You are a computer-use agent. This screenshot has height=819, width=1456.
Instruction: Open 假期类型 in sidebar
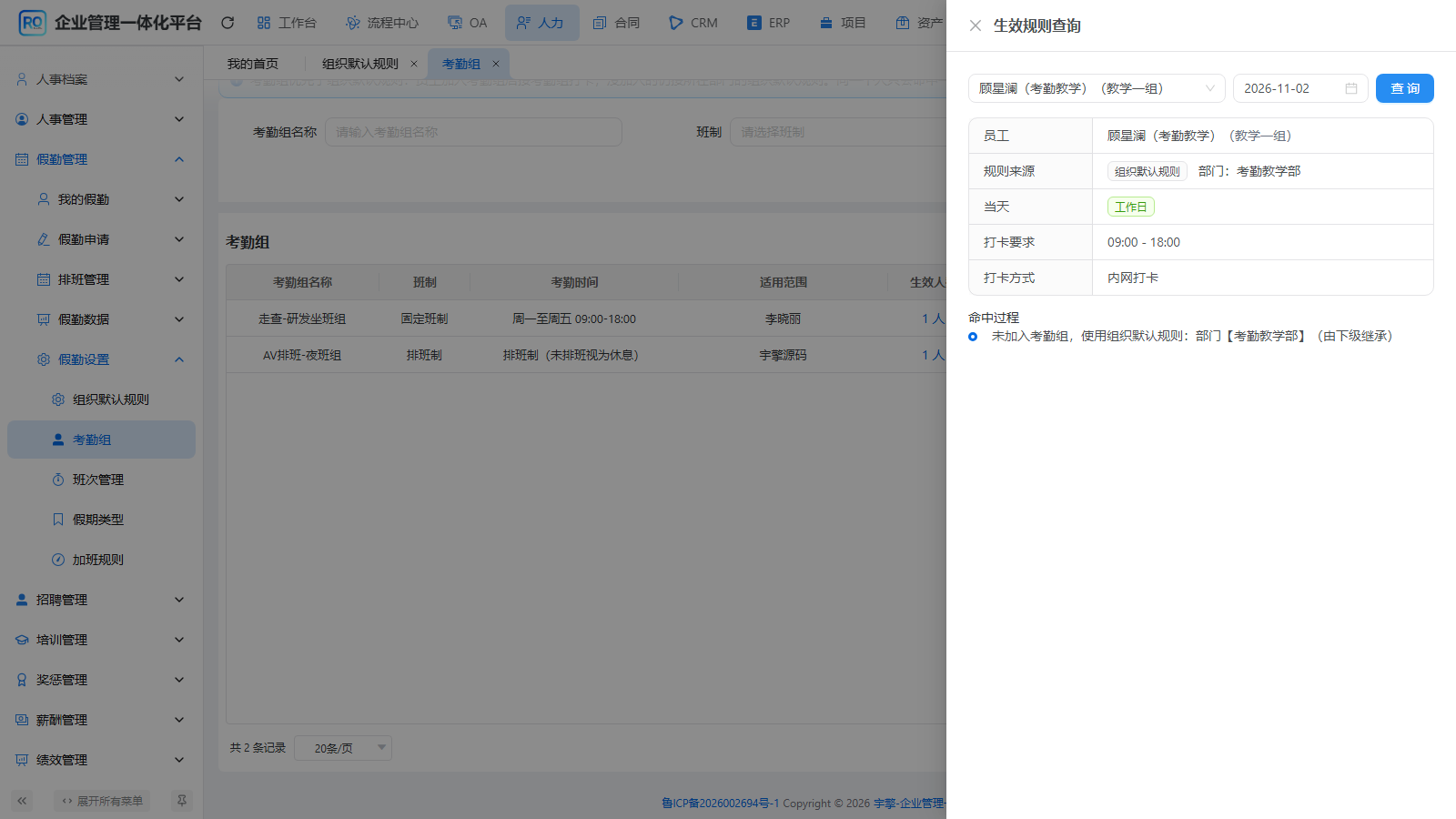tap(101, 520)
